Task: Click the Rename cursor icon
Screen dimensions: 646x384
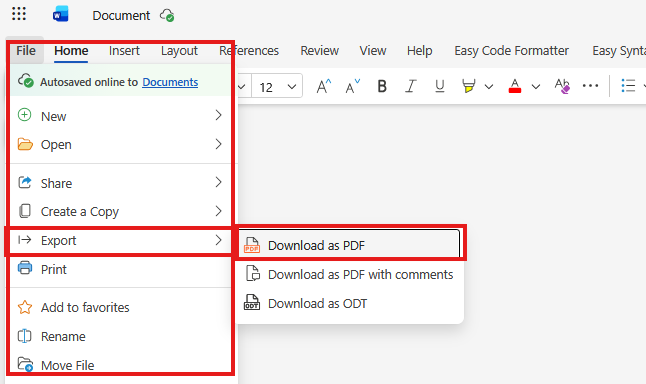Action: [24, 336]
